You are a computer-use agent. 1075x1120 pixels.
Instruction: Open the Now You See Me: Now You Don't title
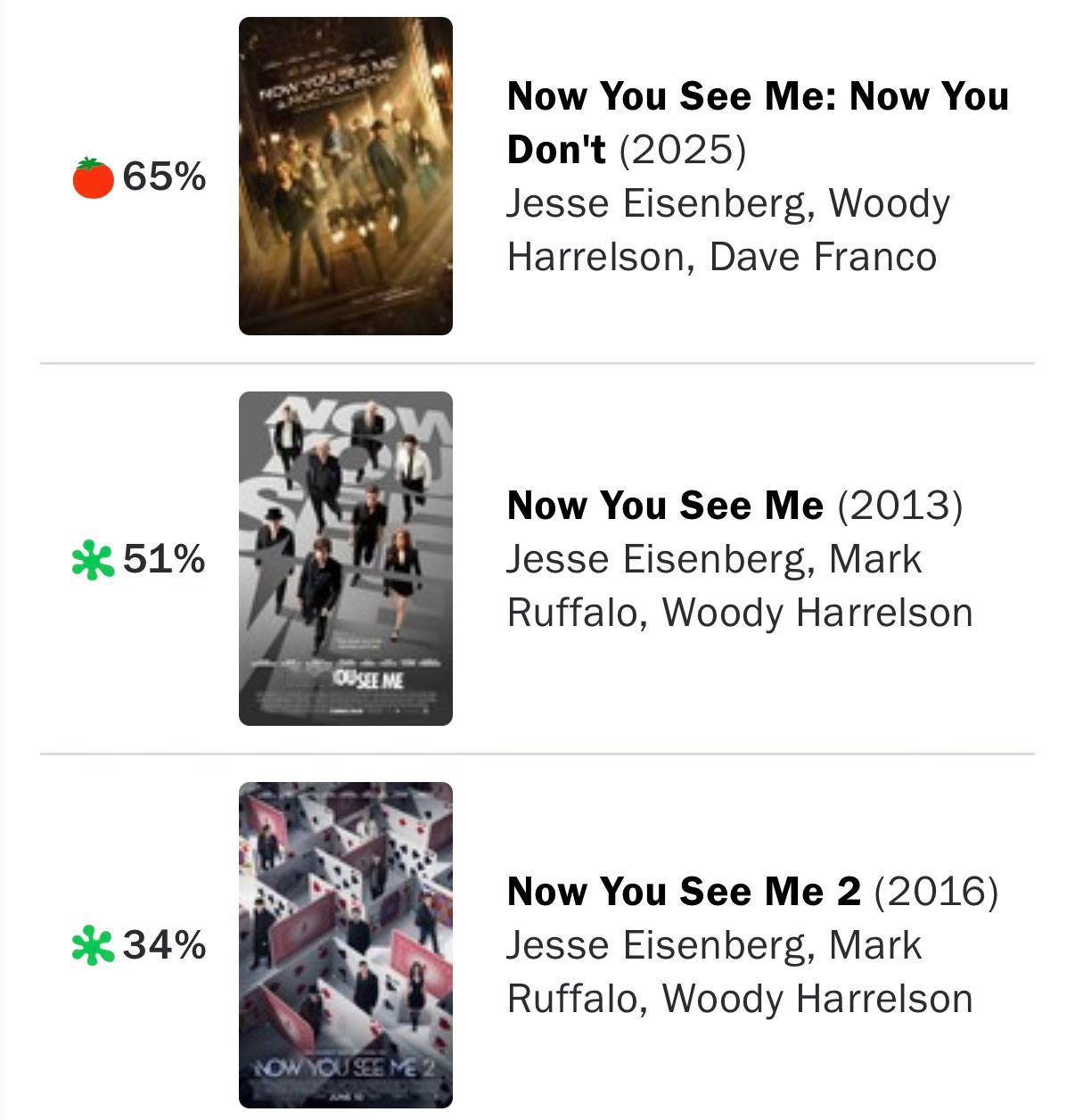click(757, 96)
